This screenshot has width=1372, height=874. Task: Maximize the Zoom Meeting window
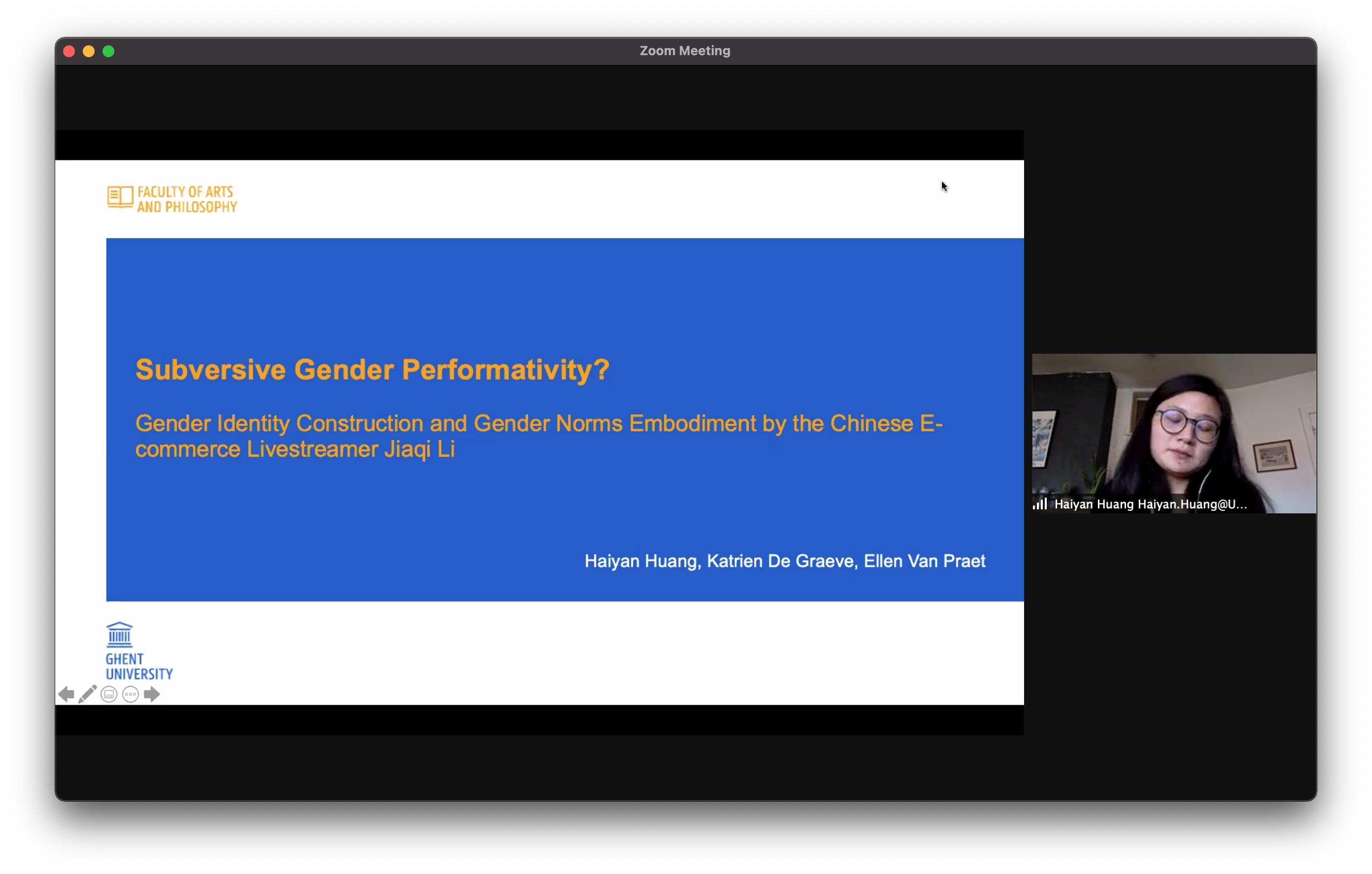(x=108, y=51)
